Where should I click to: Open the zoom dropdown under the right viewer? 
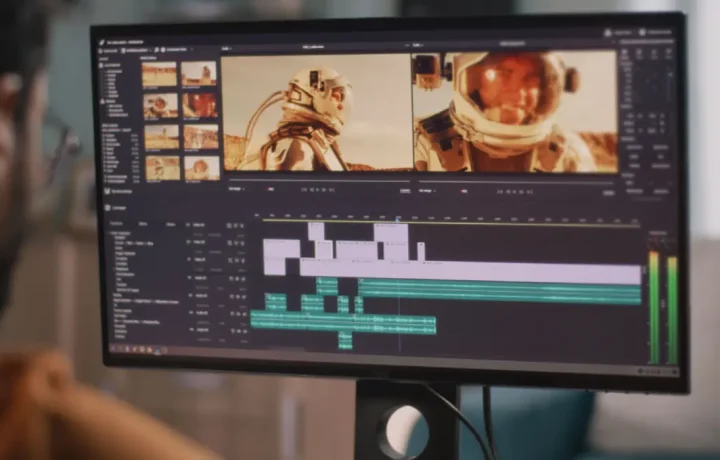pyautogui.click(x=427, y=190)
